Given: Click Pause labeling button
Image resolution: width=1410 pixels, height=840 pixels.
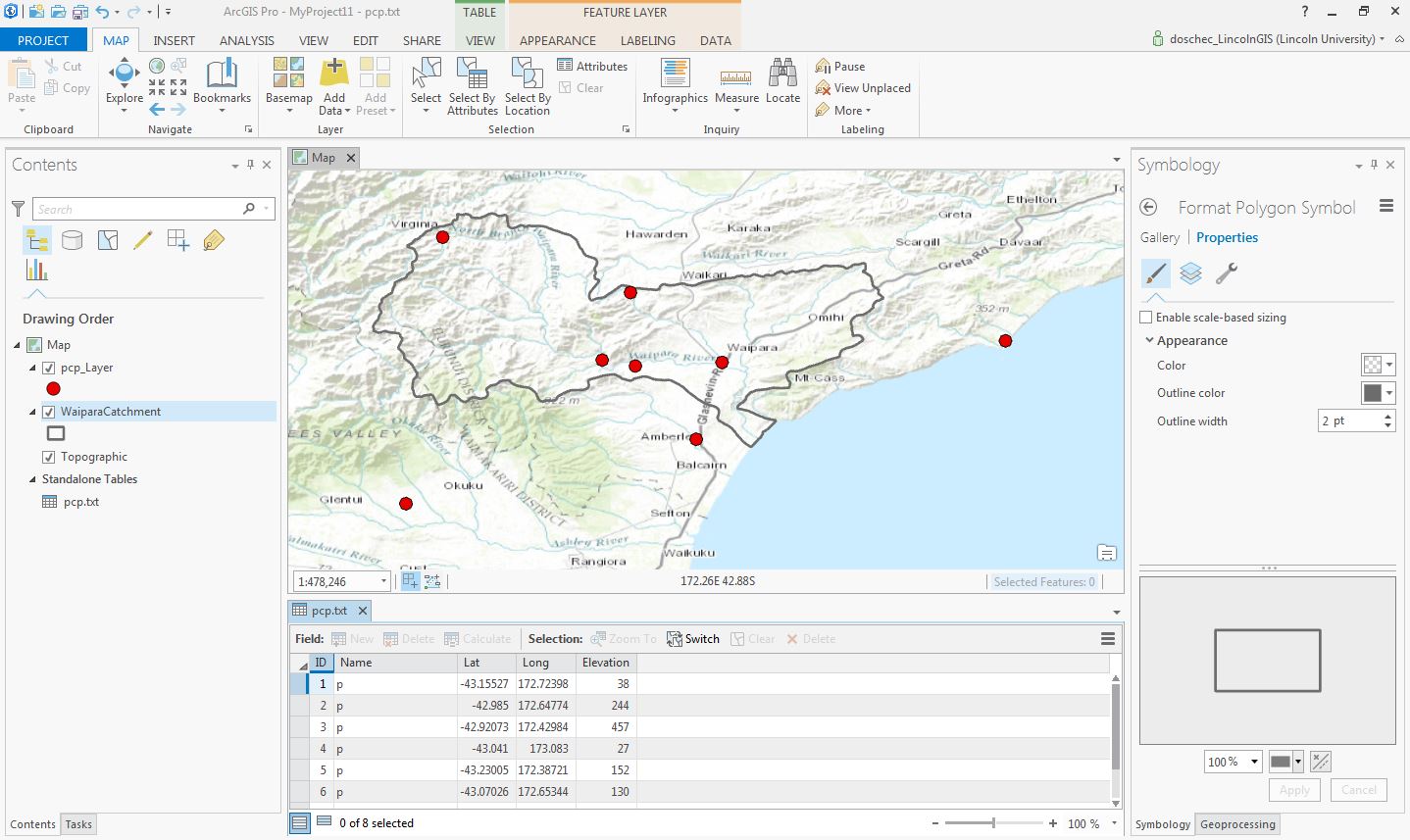Looking at the screenshot, I should (x=840, y=66).
